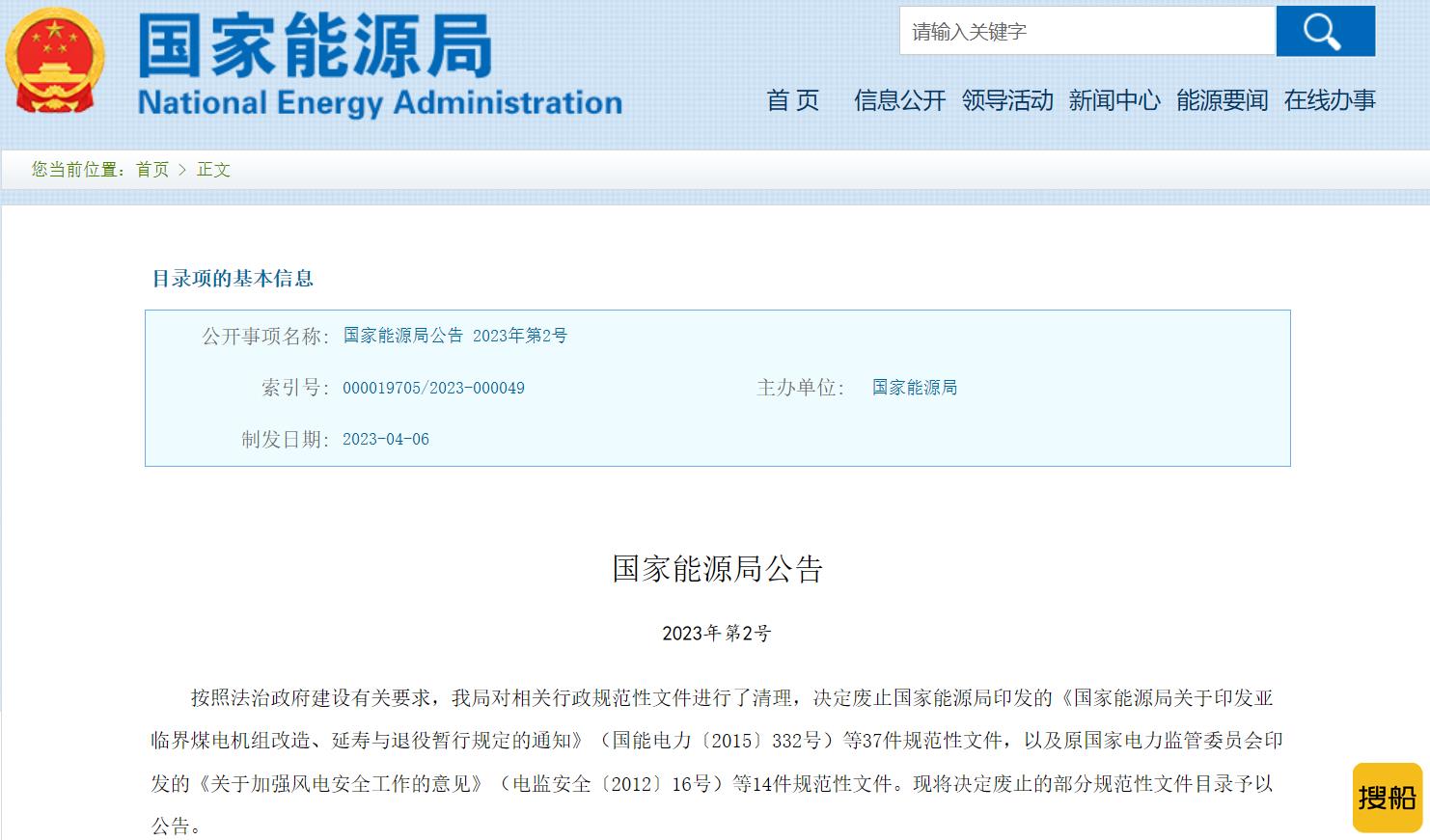Click the magnifier search button
The image size is (1430, 840).
tap(1325, 31)
